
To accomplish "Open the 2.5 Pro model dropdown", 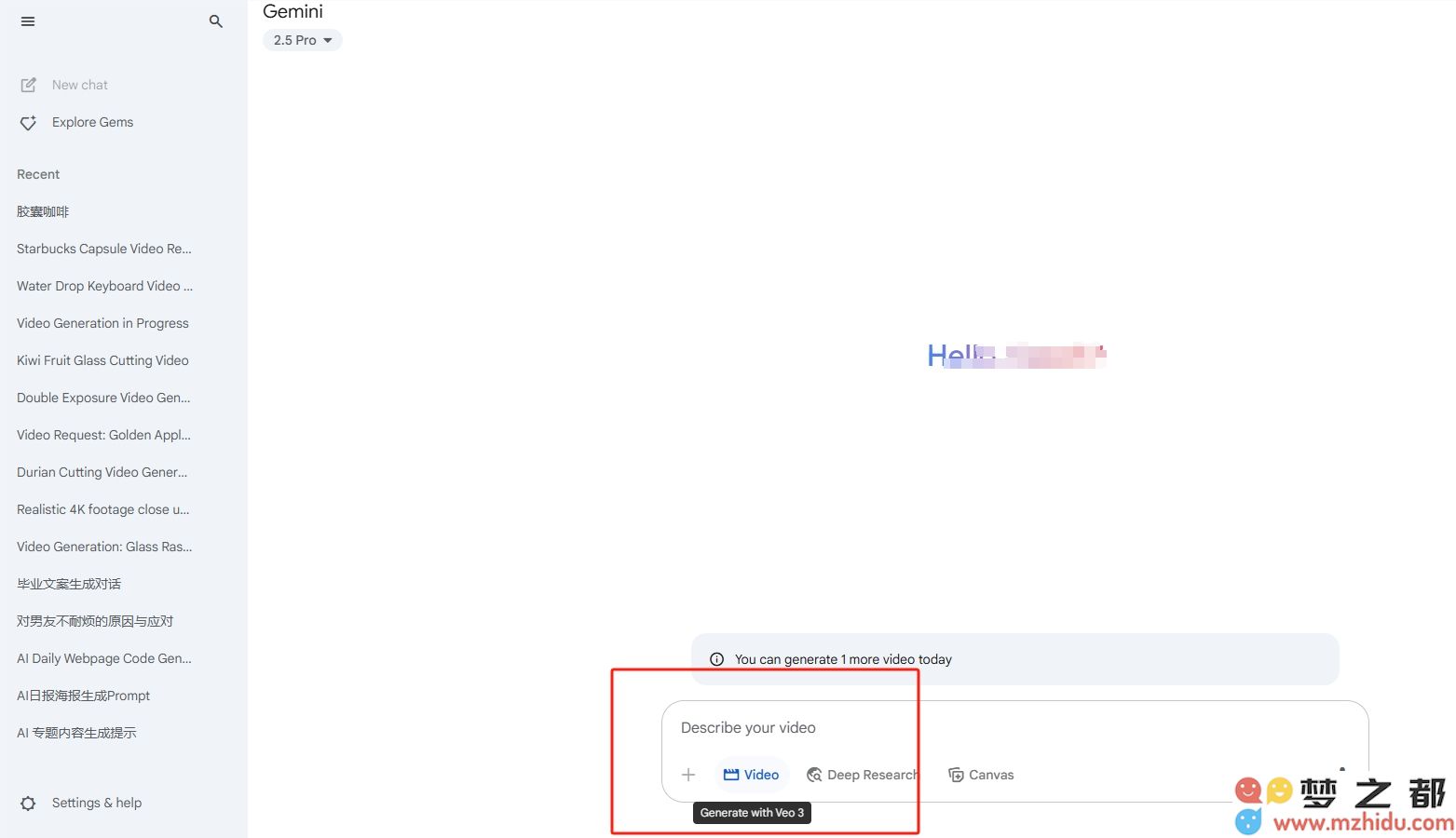I will [x=303, y=40].
